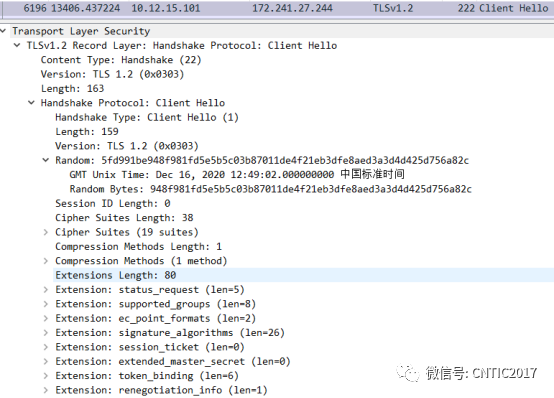Screen dimensions: 554x398
Task: Click the GMT Unix Time field
Action: click(x=237, y=175)
